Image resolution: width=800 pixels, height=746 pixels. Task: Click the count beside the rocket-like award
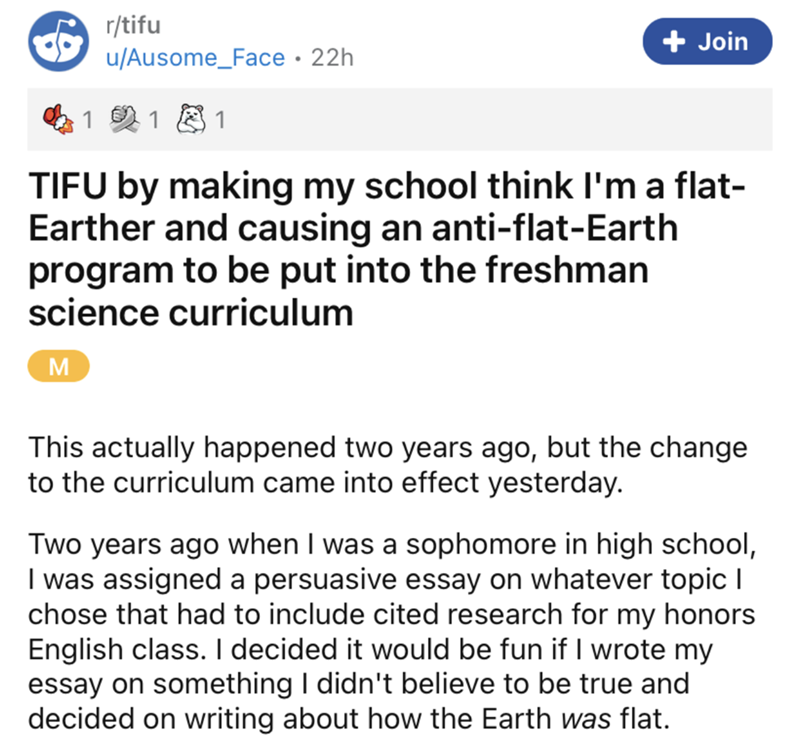tap(88, 120)
